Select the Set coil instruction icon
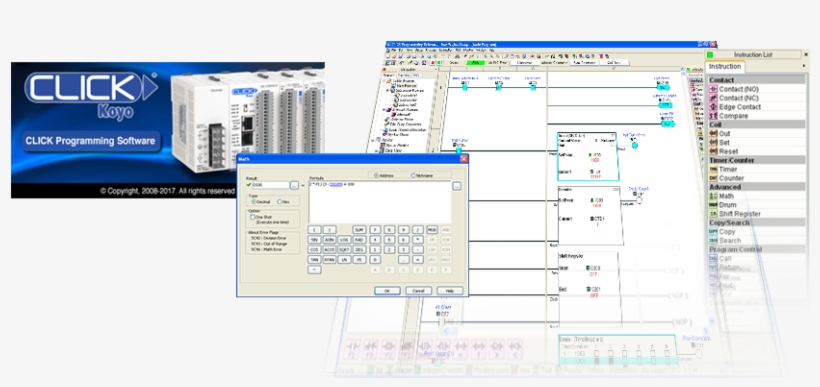Viewport: 820px width, 387px height. click(x=713, y=143)
